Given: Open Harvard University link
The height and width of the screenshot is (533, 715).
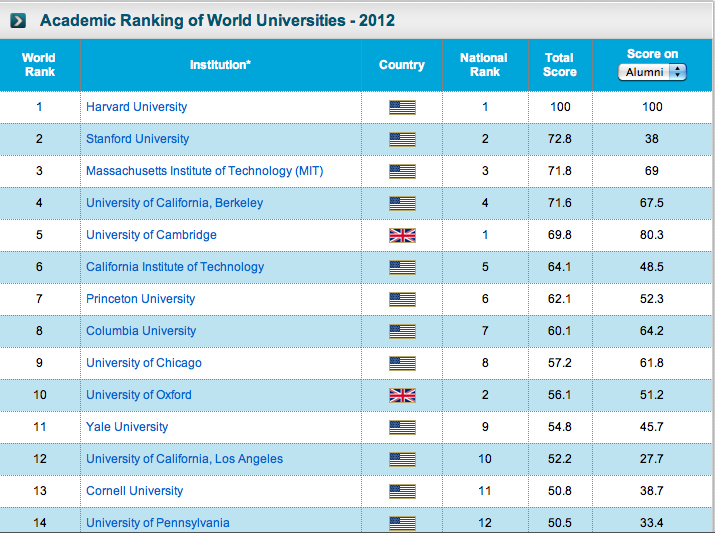Looking at the screenshot, I should 136,107.
